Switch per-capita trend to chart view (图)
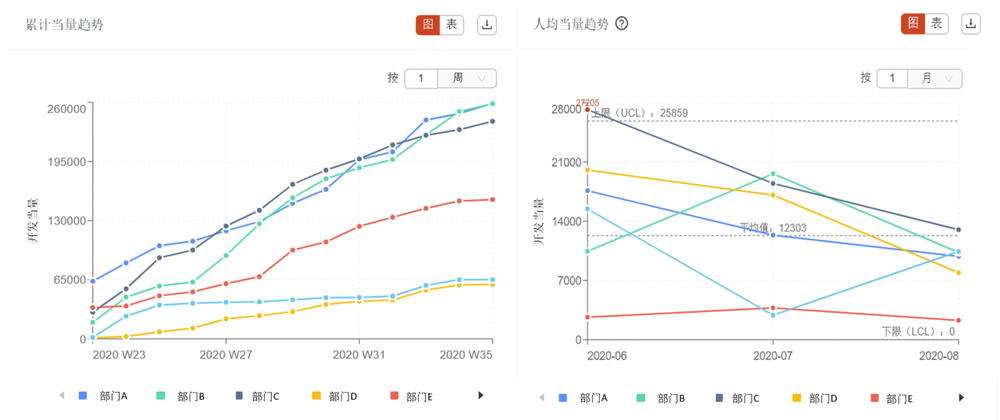This screenshot has width=1000, height=420. coord(913,25)
